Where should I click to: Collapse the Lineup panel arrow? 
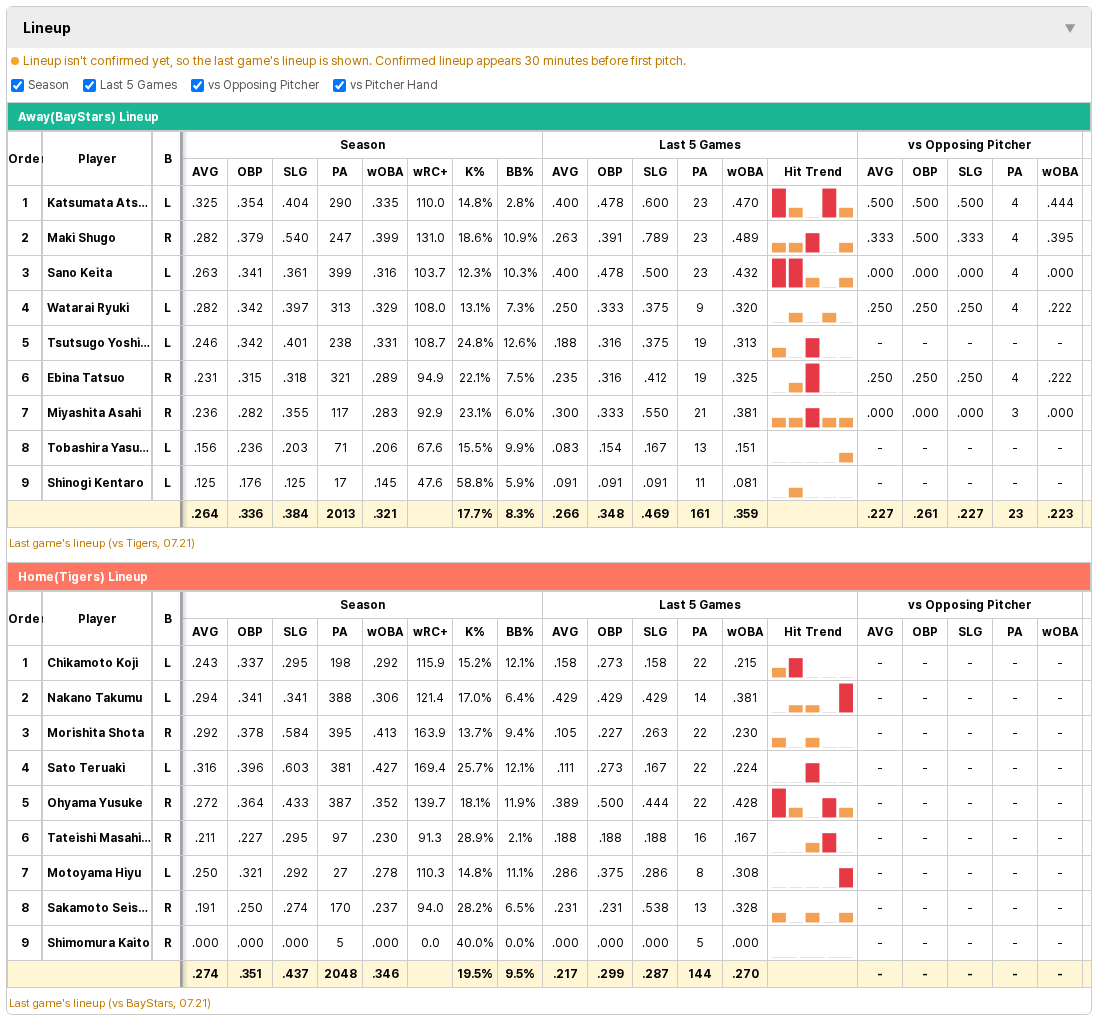[x=1069, y=28]
